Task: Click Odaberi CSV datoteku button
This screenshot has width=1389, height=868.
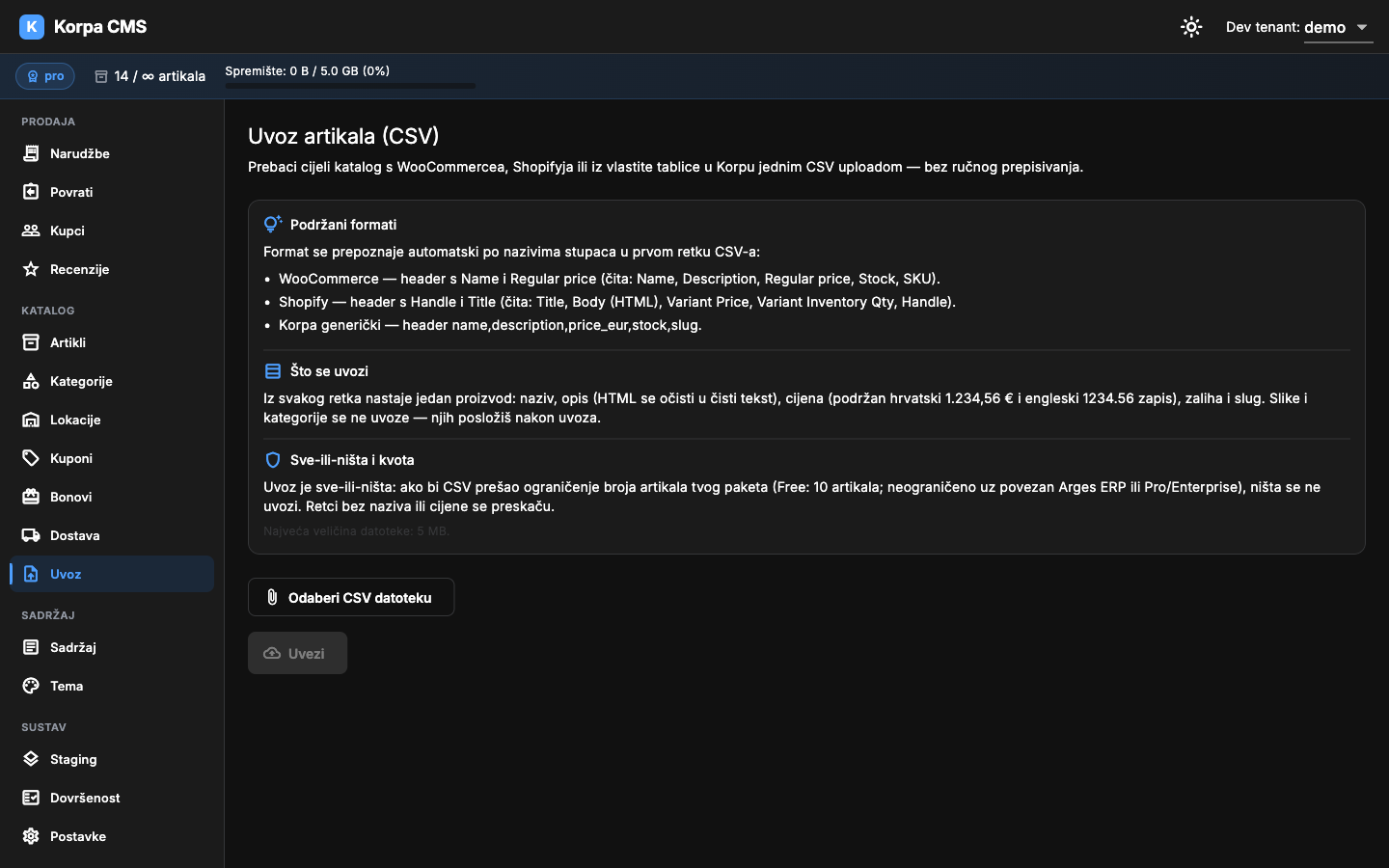Action: [x=351, y=597]
